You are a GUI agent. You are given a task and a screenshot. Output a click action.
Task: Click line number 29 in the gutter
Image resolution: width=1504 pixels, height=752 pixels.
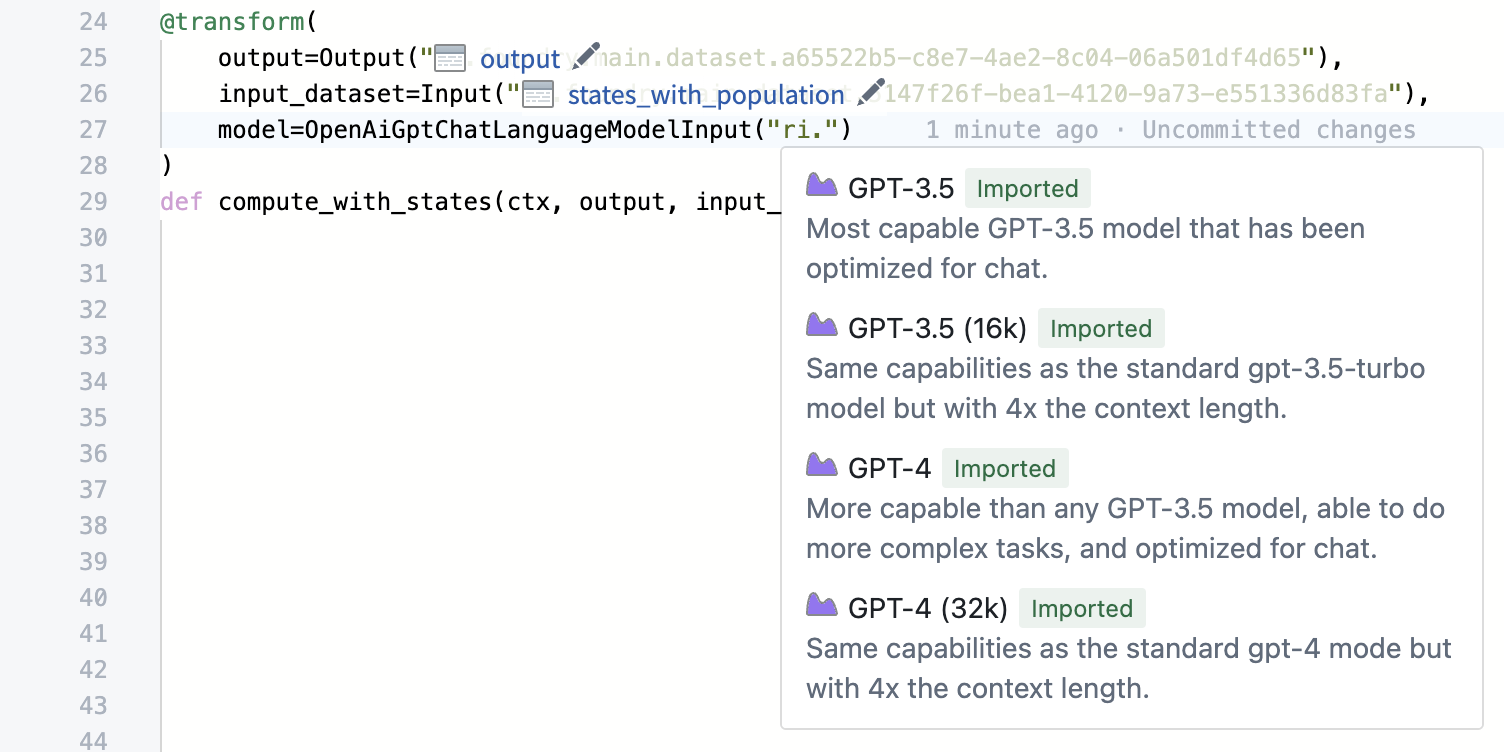[93, 202]
